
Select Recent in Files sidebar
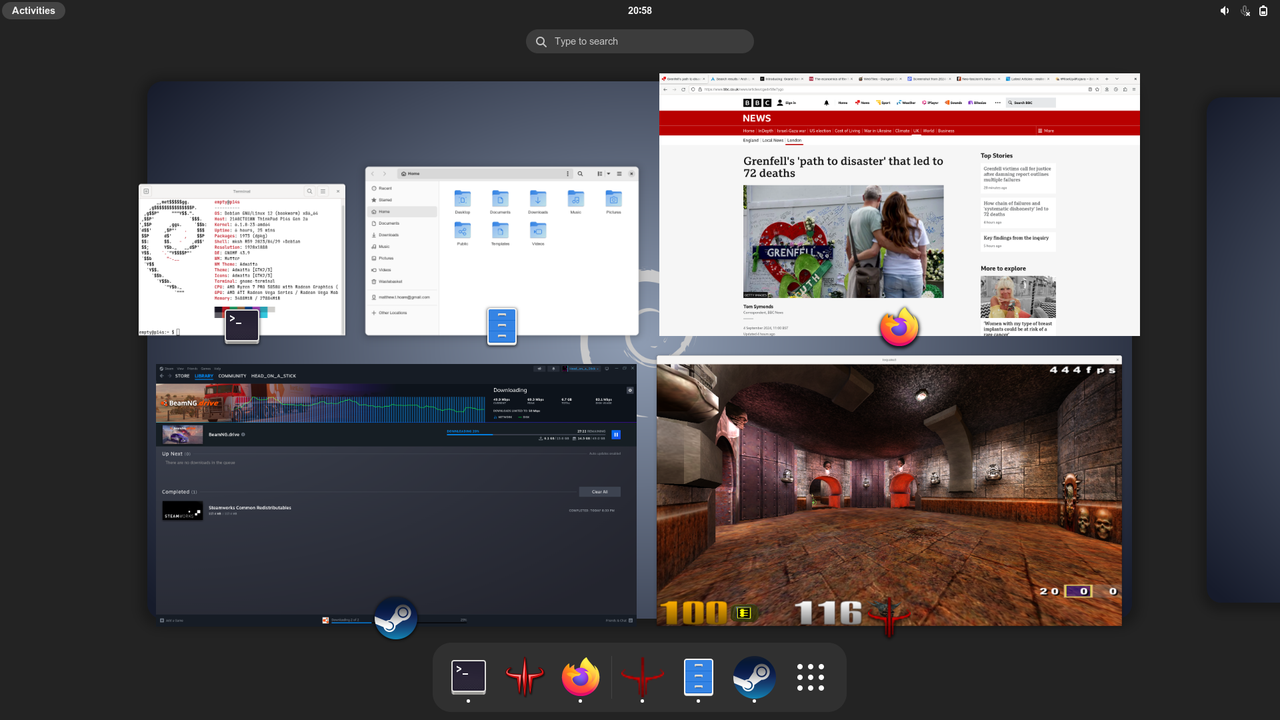(x=402, y=188)
